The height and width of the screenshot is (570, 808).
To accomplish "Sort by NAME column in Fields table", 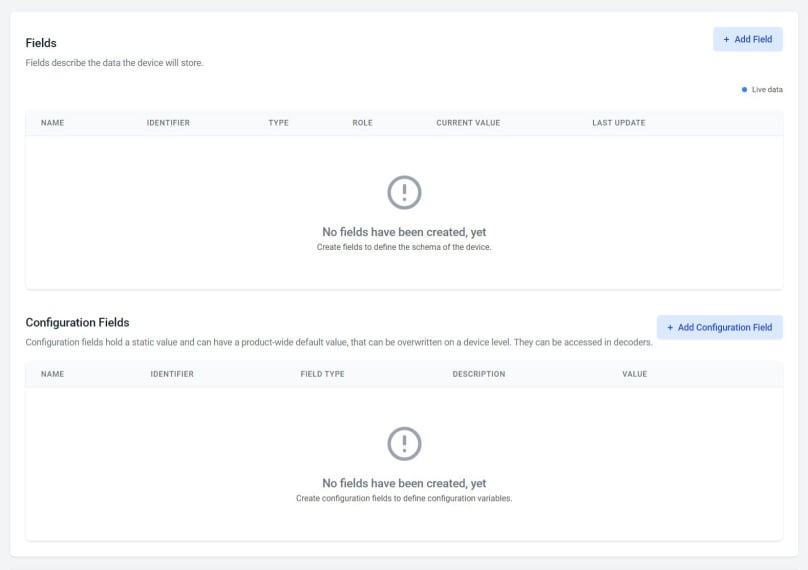I will coord(53,123).
